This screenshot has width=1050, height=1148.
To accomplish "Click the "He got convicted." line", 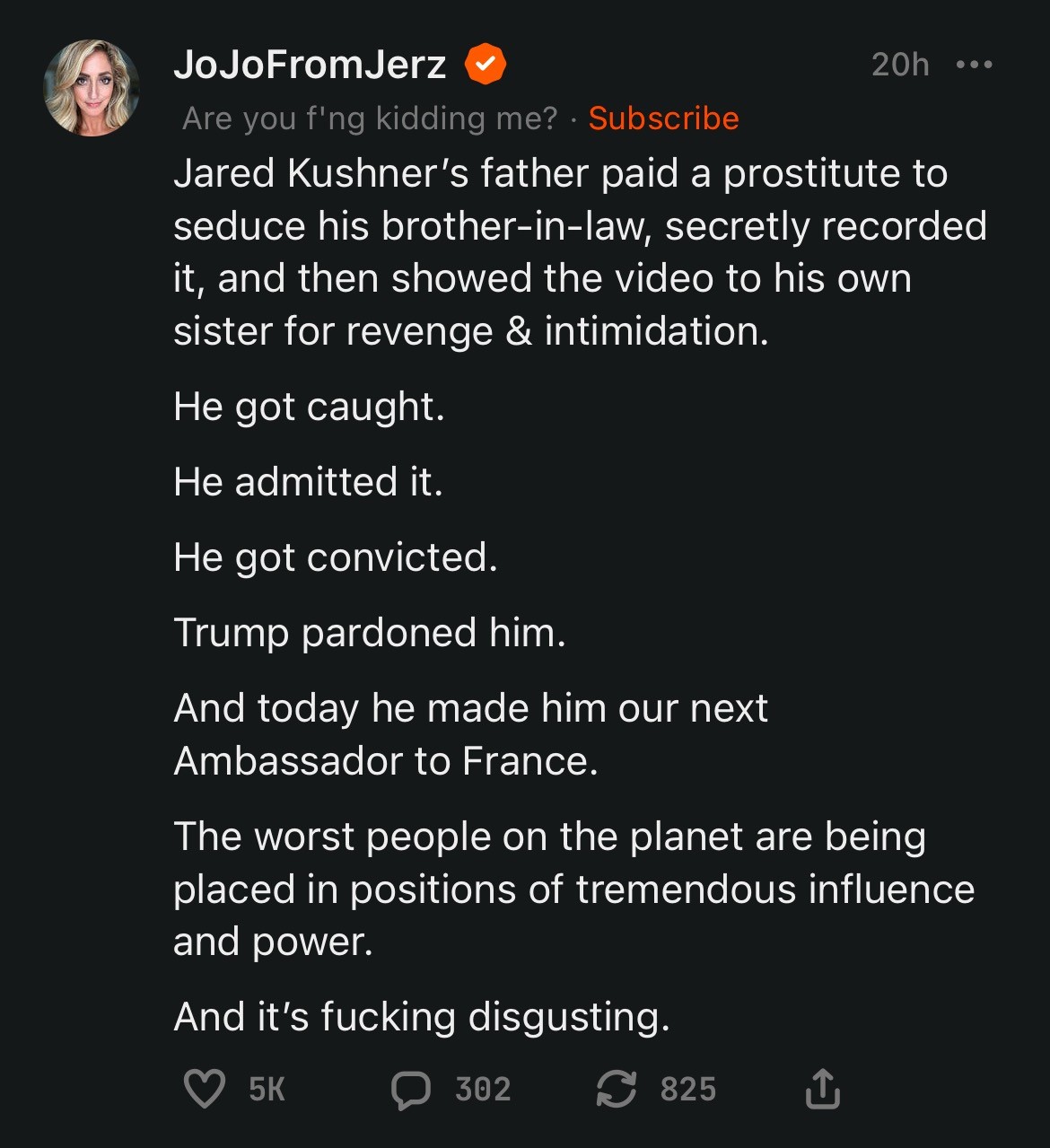I will point(335,557).
